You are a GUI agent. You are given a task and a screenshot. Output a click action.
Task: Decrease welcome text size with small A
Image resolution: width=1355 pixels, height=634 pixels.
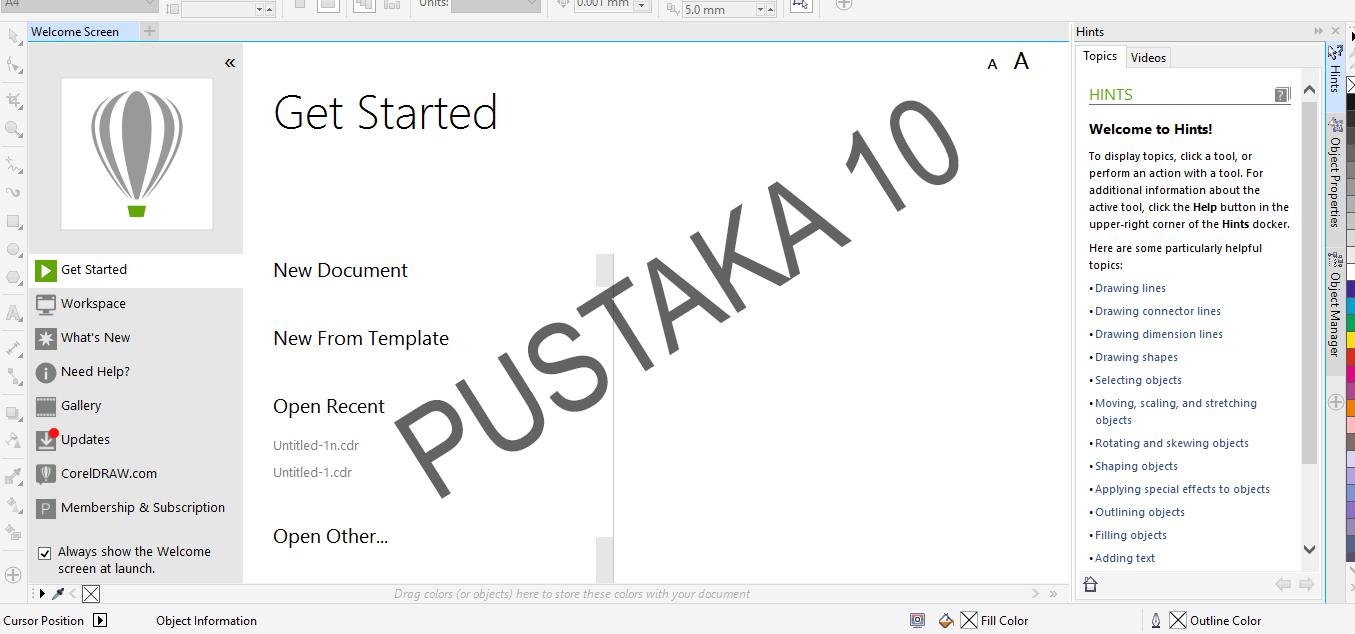992,65
